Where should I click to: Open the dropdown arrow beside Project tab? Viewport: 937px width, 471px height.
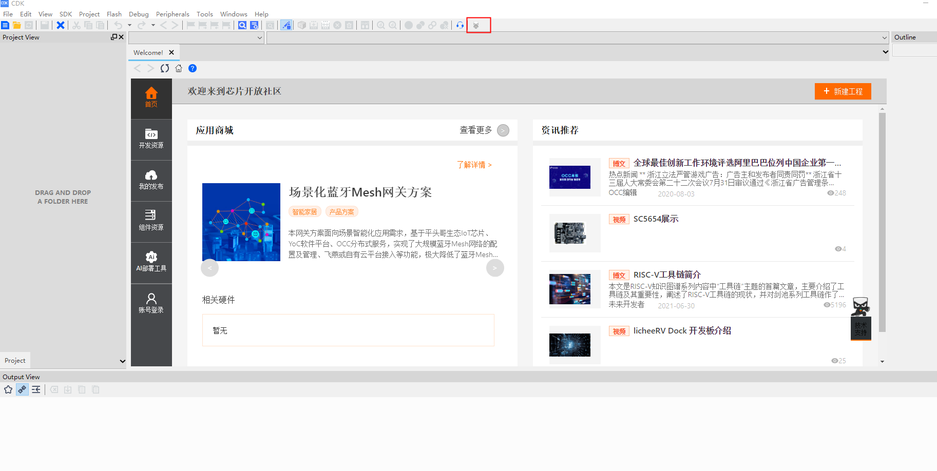pos(123,361)
